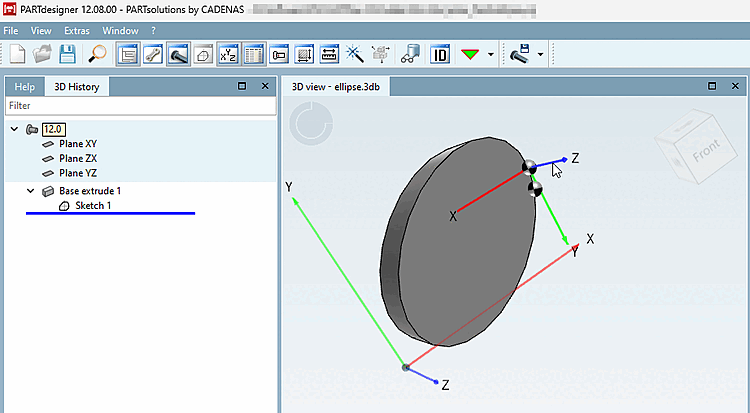Click the upper sphere handle on disc edge
Viewport: 750px width, 413px height.
coord(529,167)
